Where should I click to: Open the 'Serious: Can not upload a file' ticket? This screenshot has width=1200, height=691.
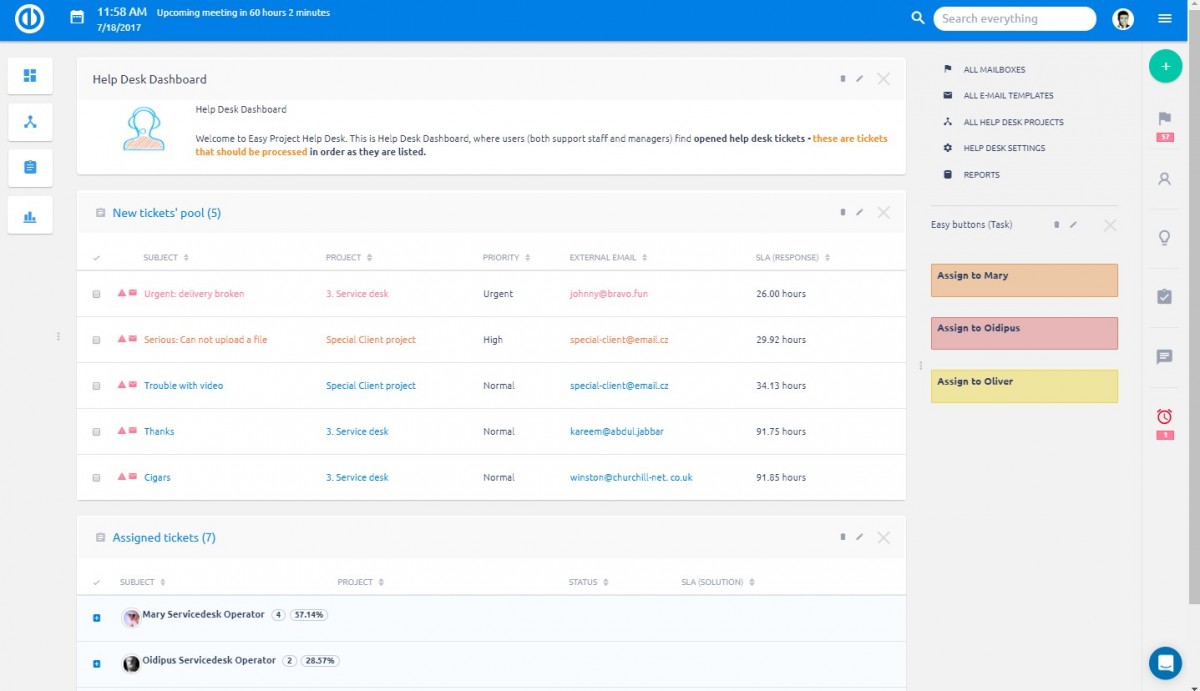205,340
